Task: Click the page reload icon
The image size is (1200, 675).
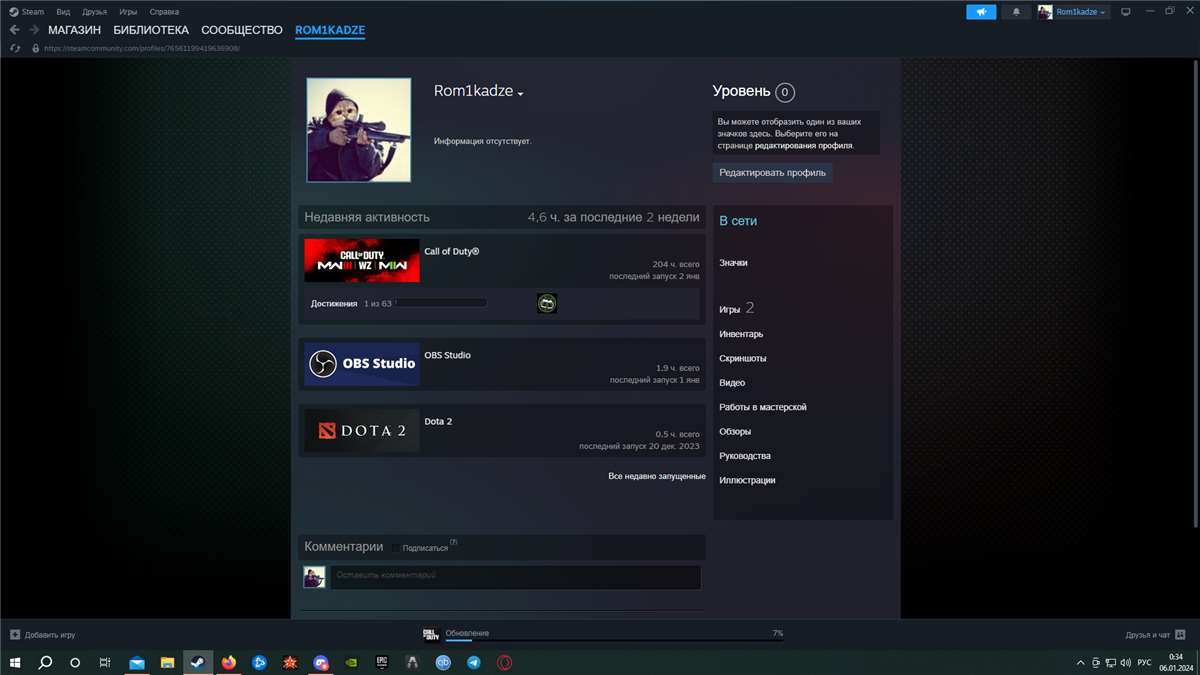Action: (14, 48)
